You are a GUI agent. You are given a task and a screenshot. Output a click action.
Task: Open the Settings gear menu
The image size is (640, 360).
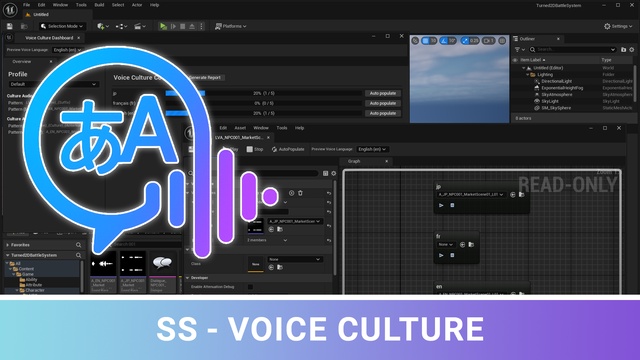coord(618,26)
